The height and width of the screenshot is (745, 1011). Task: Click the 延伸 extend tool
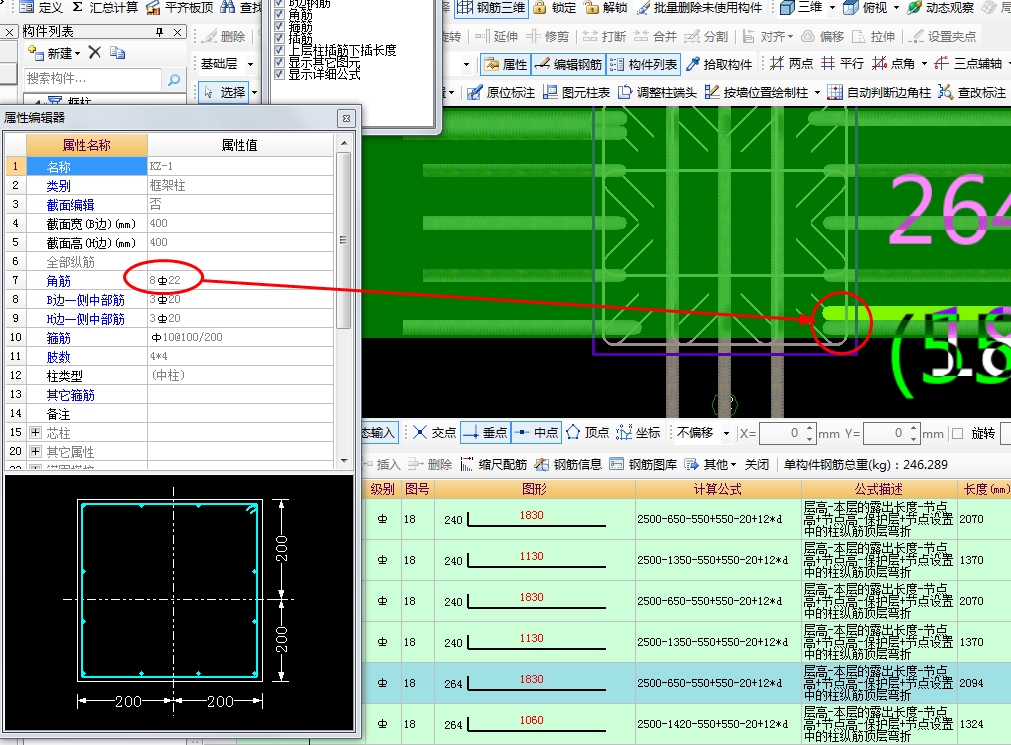coord(496,36)
